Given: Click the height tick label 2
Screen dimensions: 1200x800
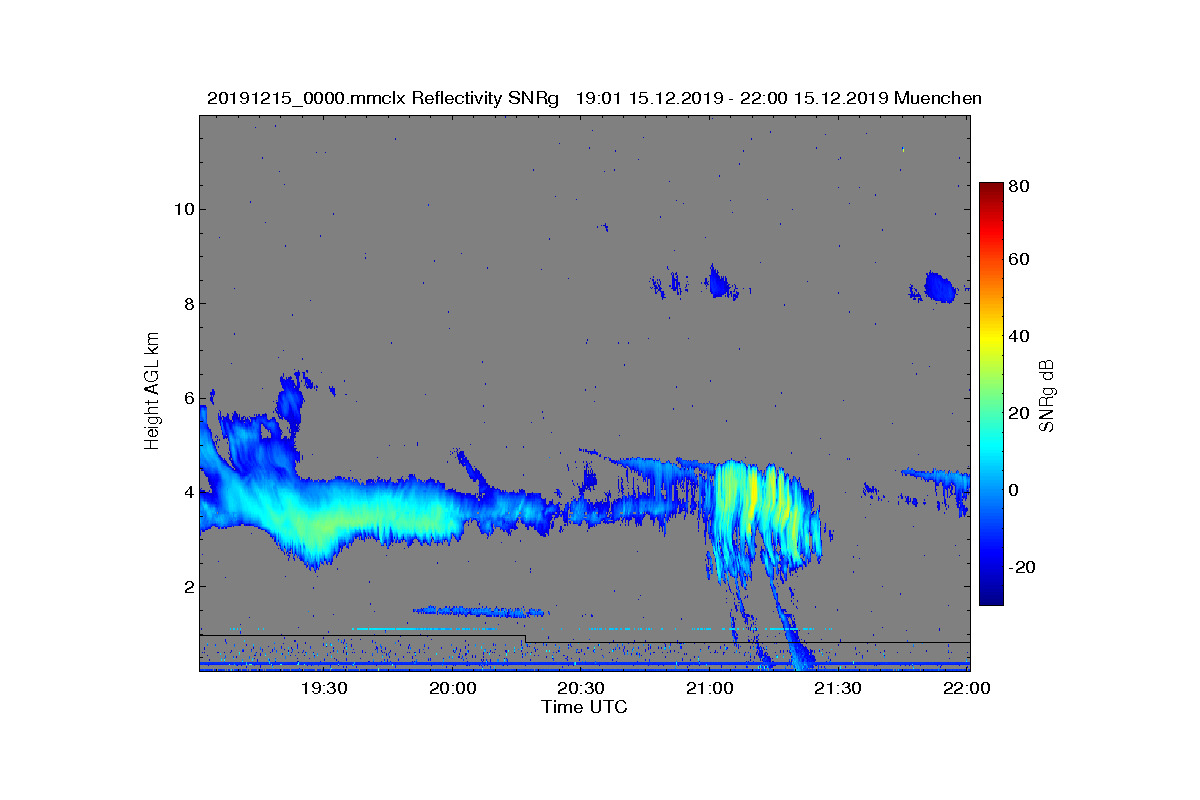Looking at the screenshot, I should click(187, 586).
